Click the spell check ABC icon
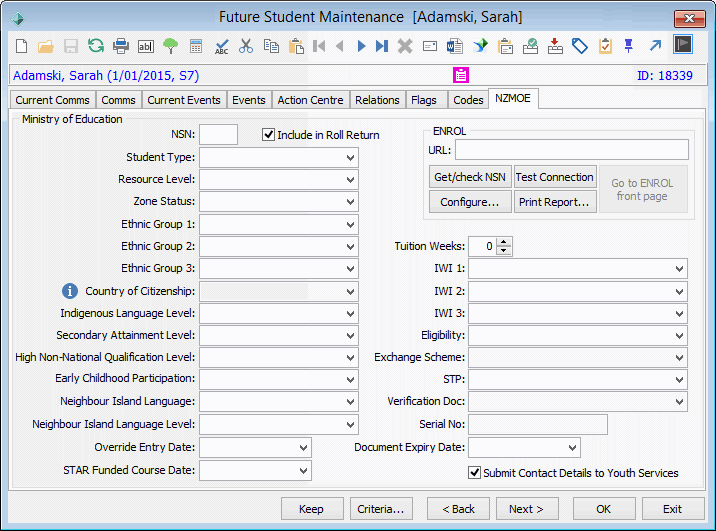 point(221,46)
